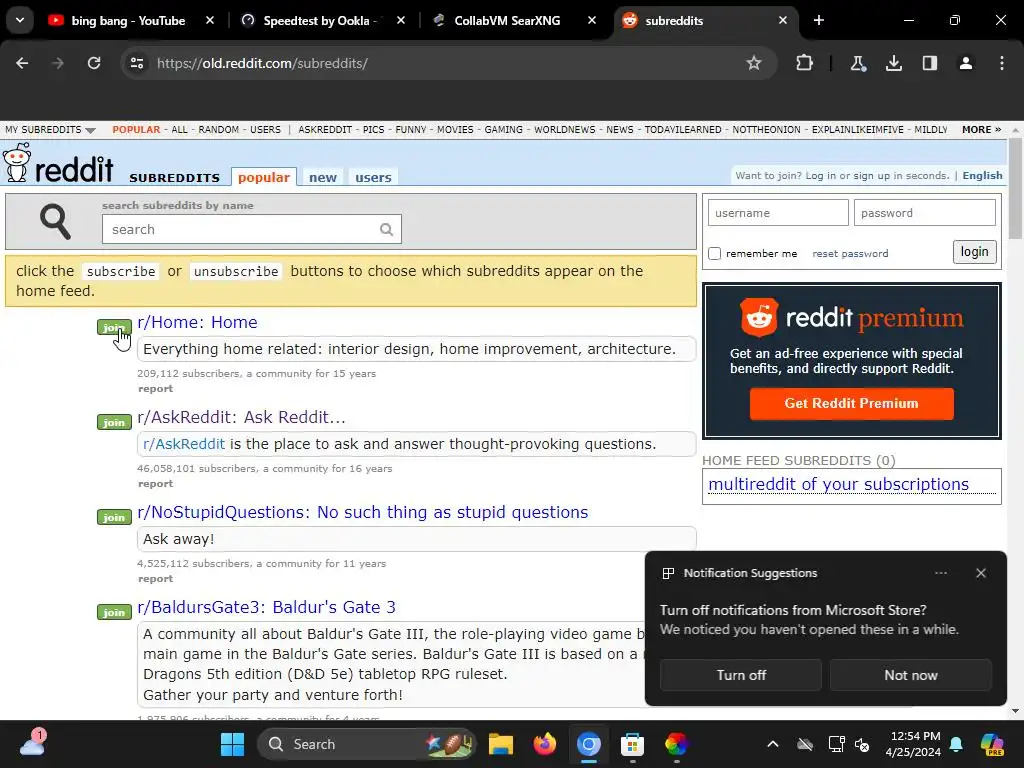Open Copilot preview icon in taskbar

coord(992,744)
